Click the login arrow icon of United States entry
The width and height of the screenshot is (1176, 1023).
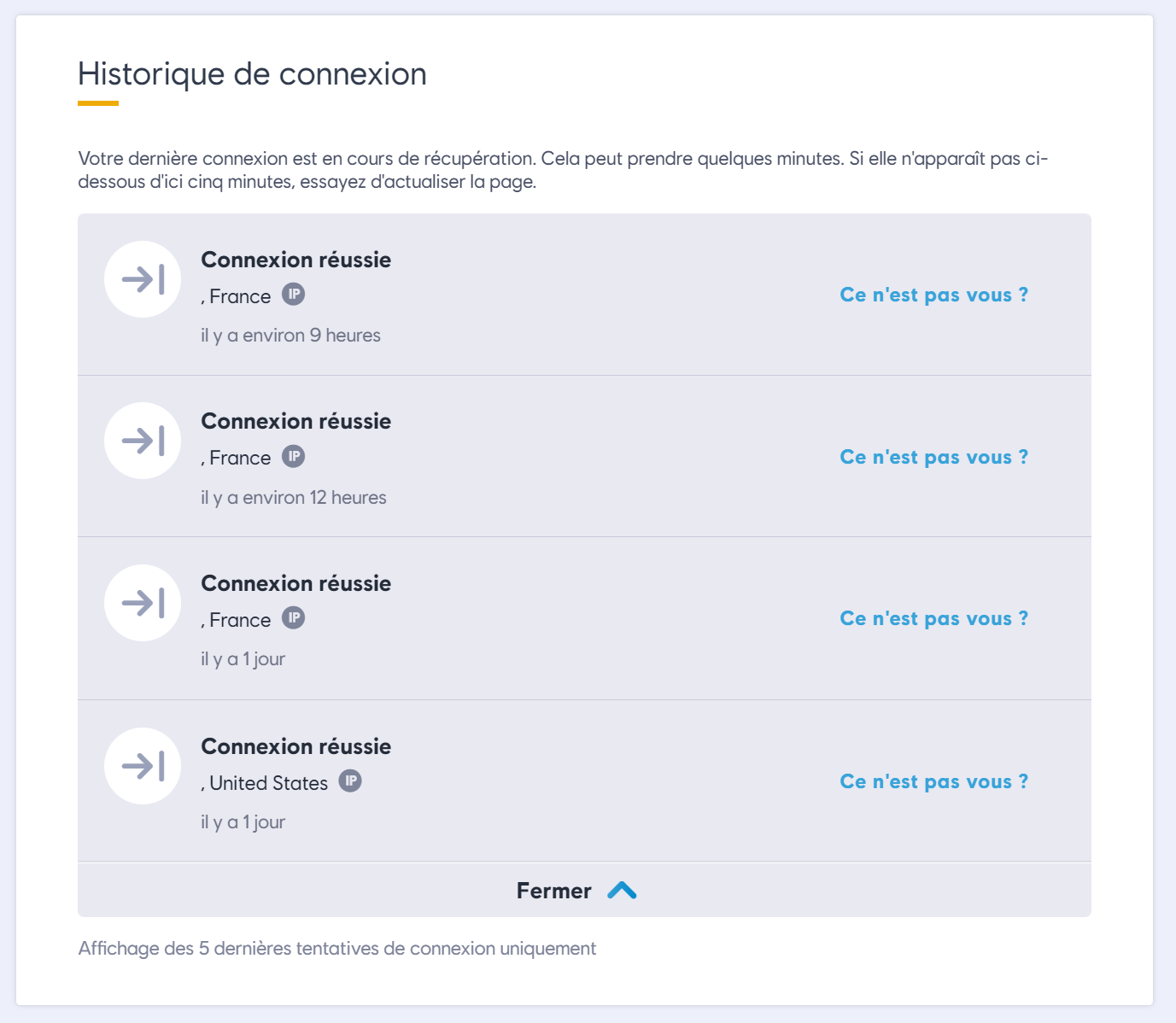143,766
